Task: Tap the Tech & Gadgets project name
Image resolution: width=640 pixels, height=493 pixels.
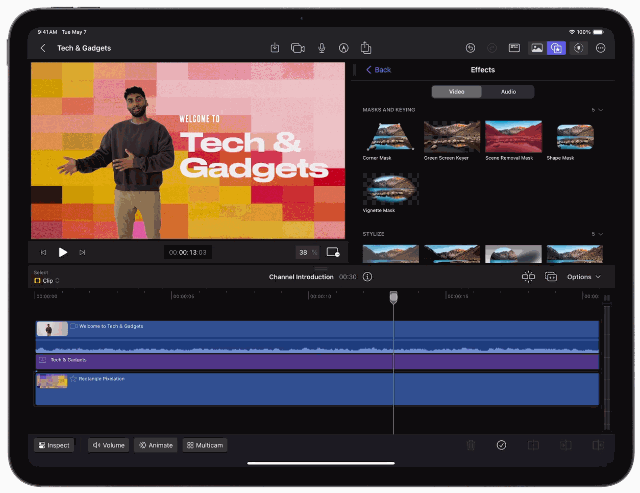Action: coord(84,48)
